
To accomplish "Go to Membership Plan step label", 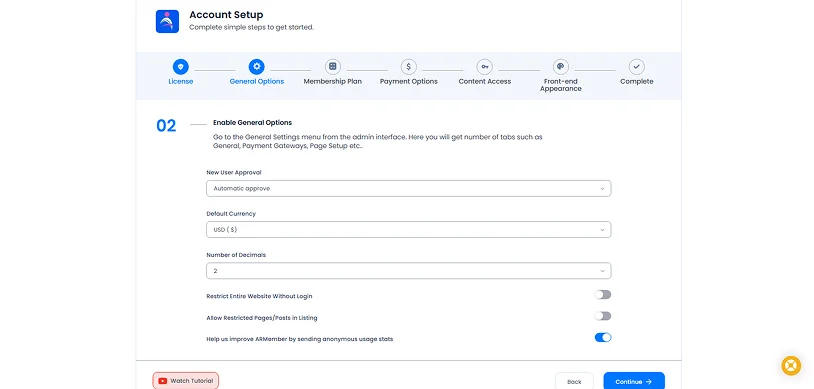I will pos(333,82).
